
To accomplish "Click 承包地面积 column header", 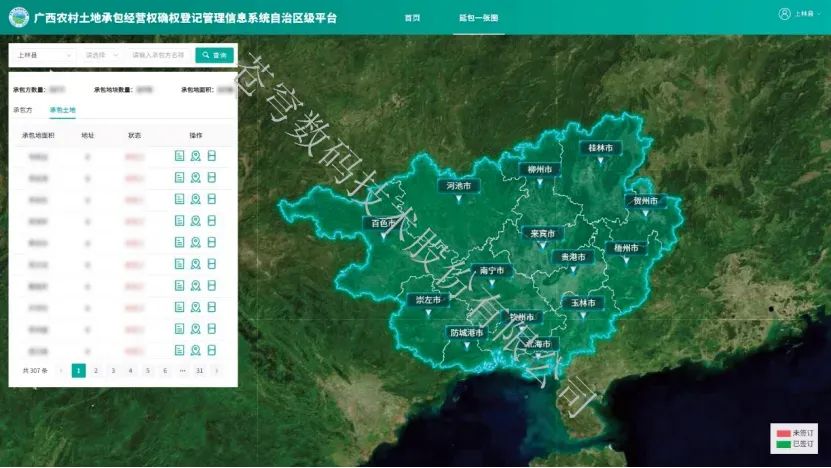I will tap(38, 136).
